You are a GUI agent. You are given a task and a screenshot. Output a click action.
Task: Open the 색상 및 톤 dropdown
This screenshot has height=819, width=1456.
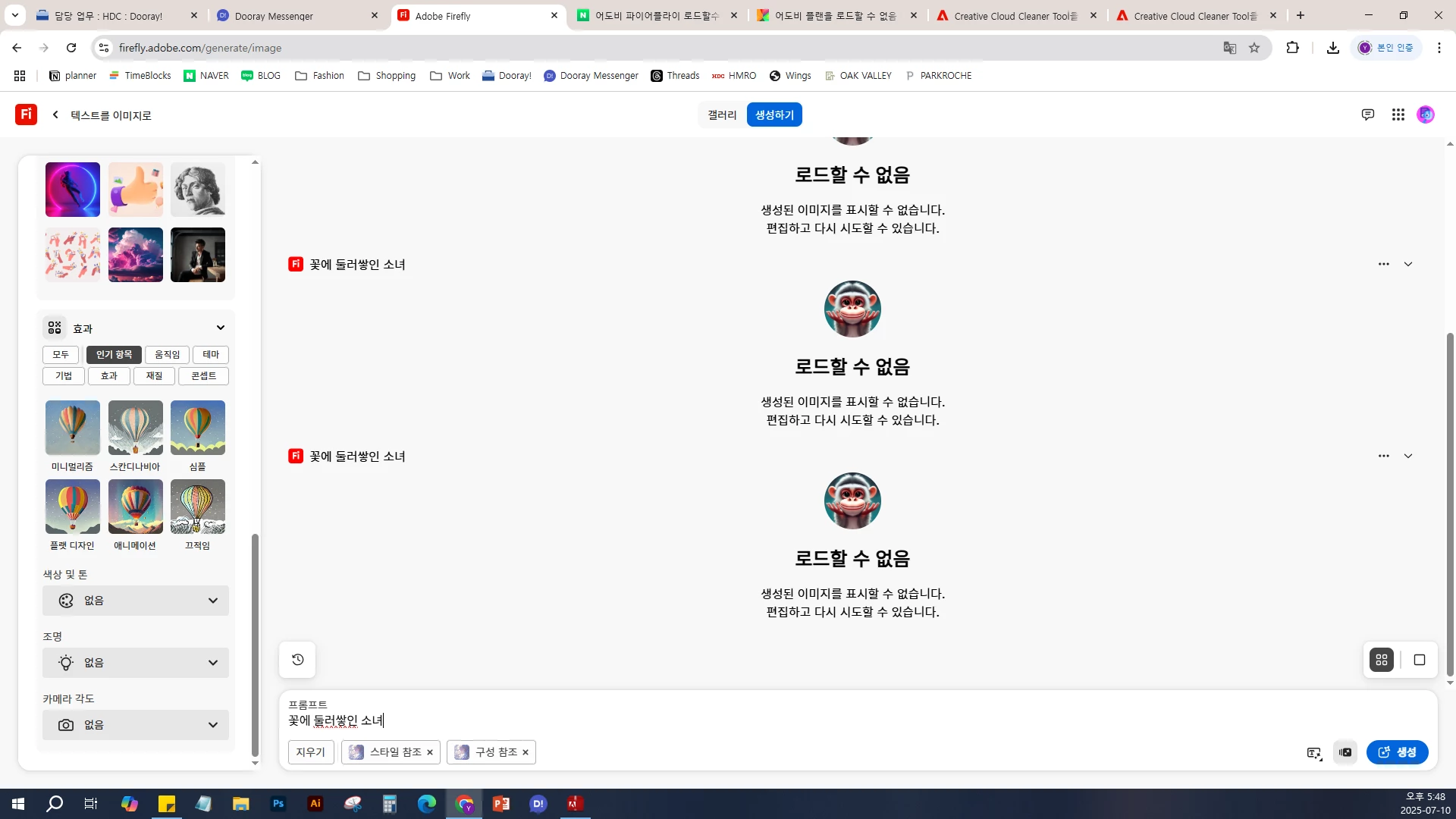(136, 601)
